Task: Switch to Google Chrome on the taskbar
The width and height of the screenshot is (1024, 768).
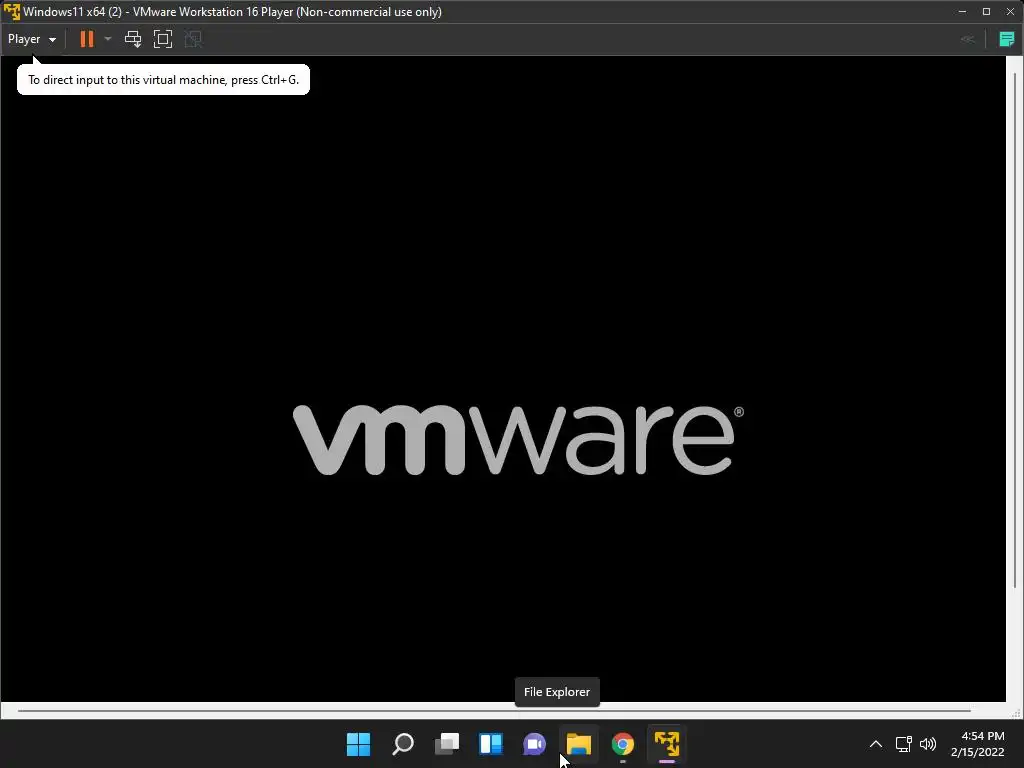Action: coord(622,744)
